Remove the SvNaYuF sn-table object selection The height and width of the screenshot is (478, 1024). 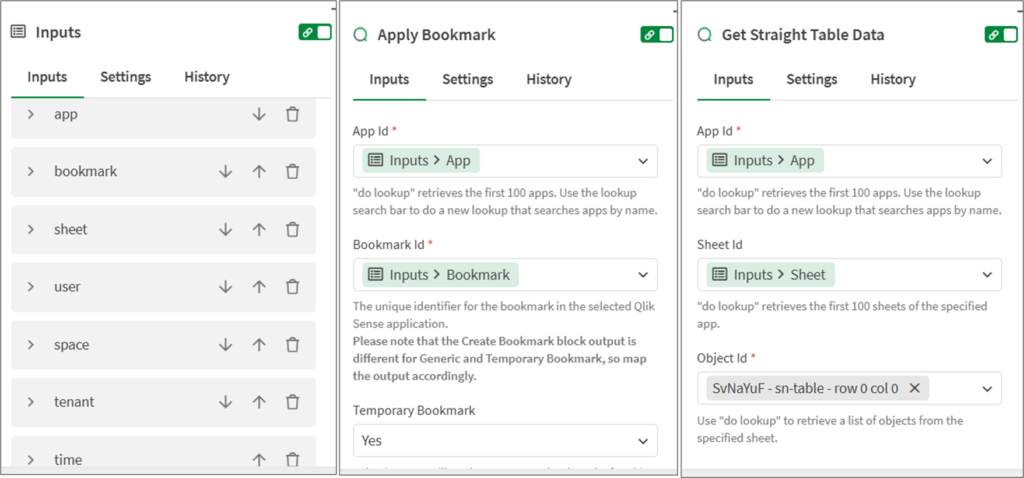point(914,388)
